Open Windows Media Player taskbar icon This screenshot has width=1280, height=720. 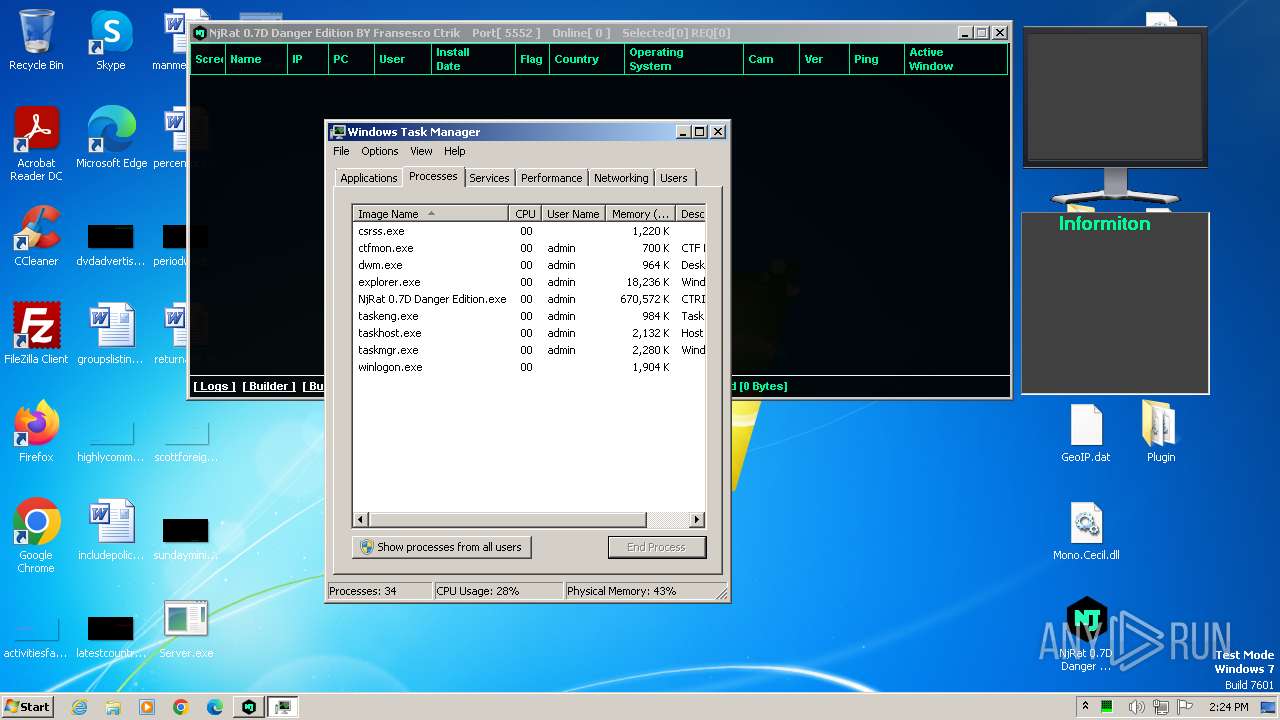tap(147, 707)
